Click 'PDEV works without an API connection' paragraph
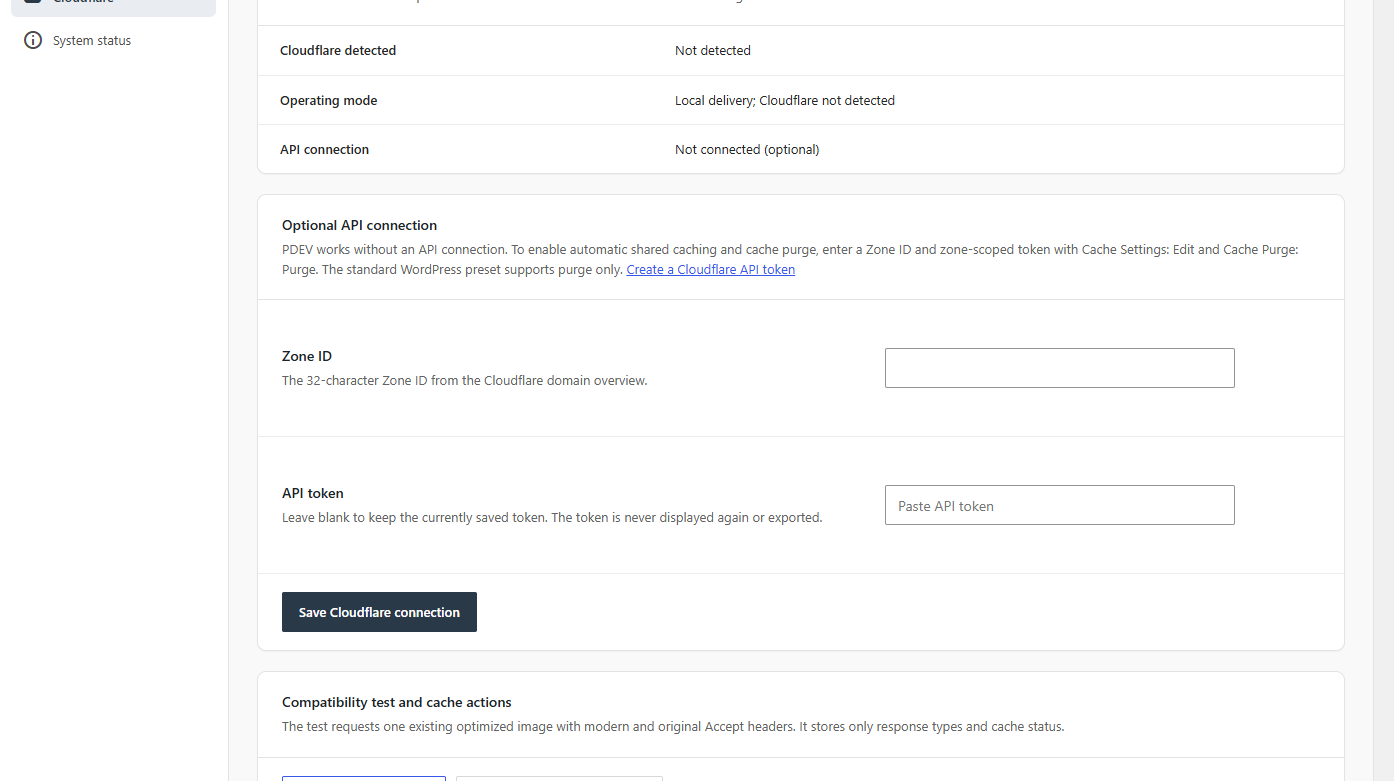 790,260
